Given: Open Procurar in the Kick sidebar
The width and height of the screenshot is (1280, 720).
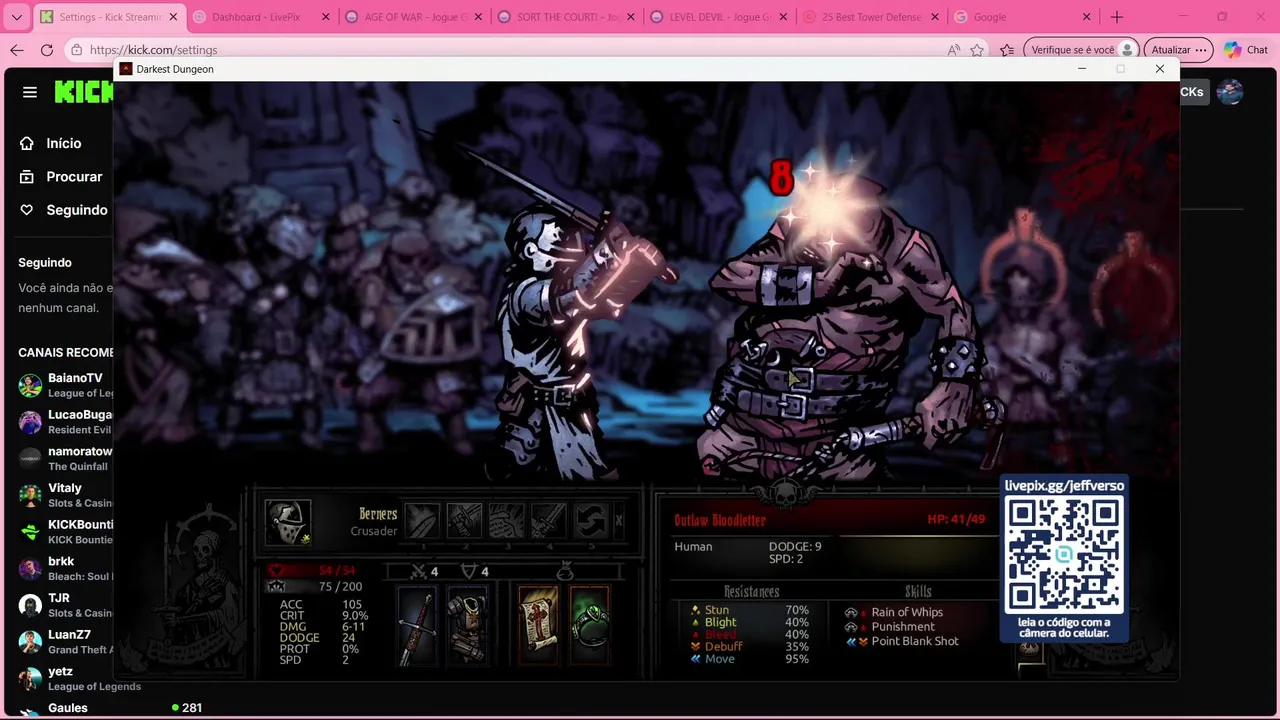Looking at the screenshot, I should click(x=61, y=177).
